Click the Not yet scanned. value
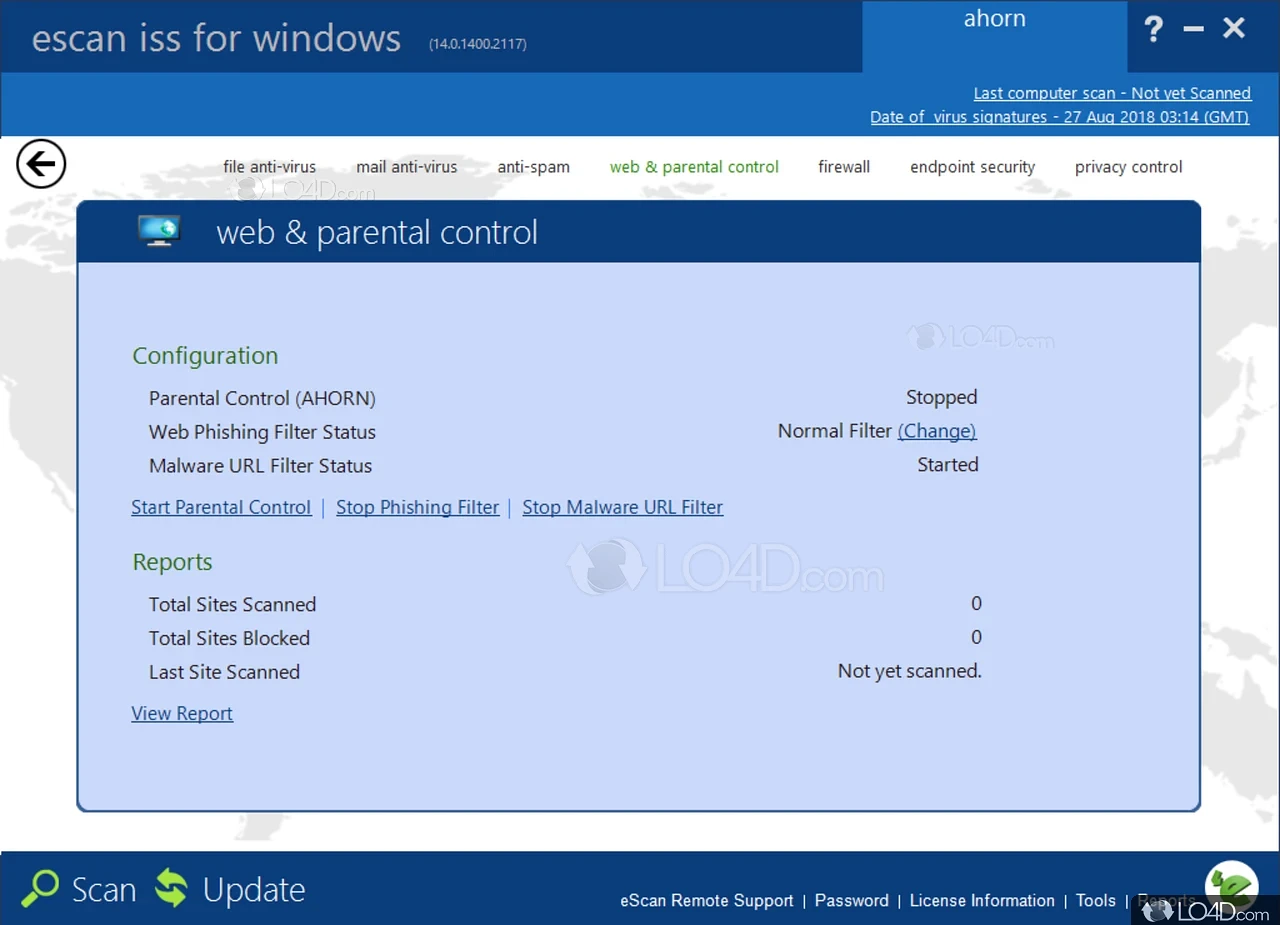The height and width of the screenshot is (925, 1280). click(910, 671)
